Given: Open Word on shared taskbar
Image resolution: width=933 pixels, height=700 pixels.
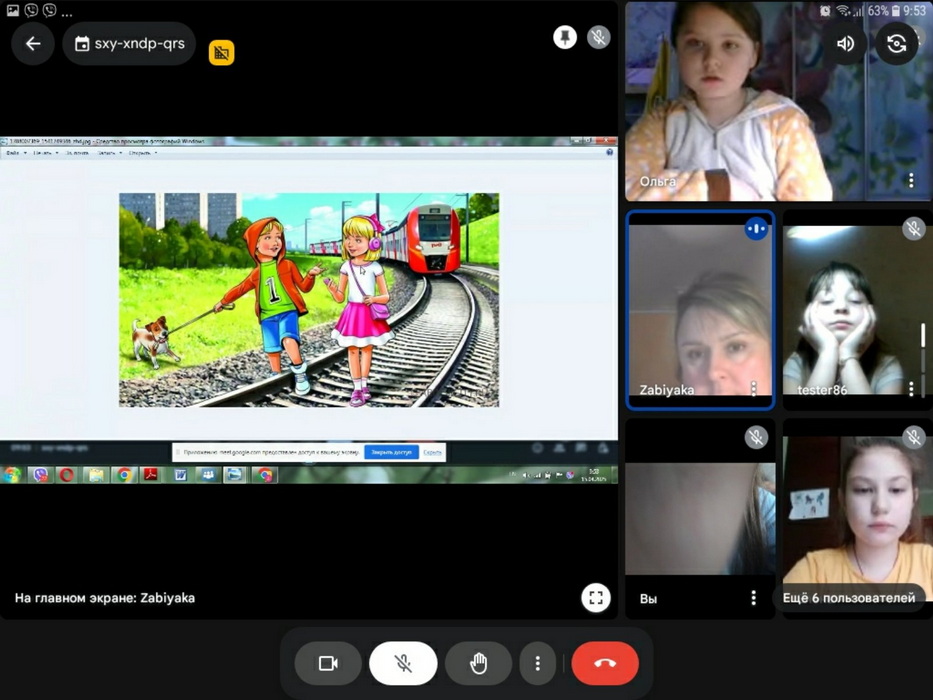Looking at the screenshot, I should click(x=180, y=475).
